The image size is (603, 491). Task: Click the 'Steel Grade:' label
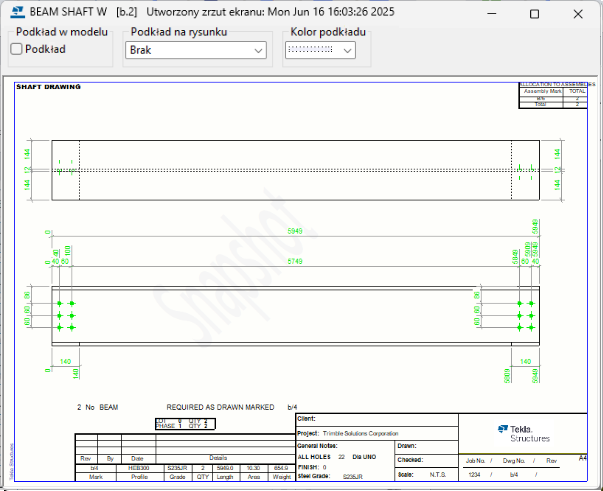click(314, 476)
